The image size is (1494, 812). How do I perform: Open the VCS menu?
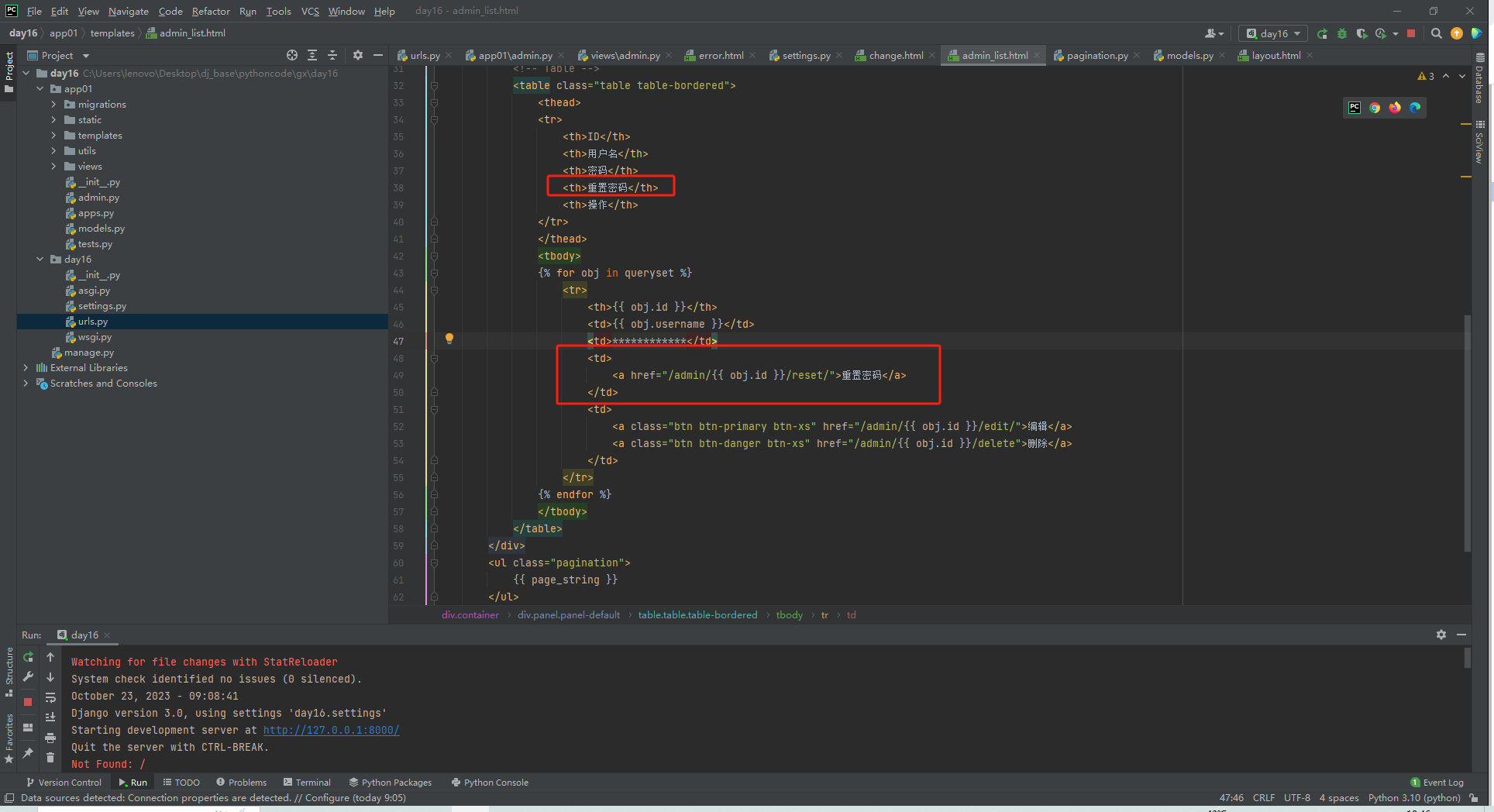[310, 11]
